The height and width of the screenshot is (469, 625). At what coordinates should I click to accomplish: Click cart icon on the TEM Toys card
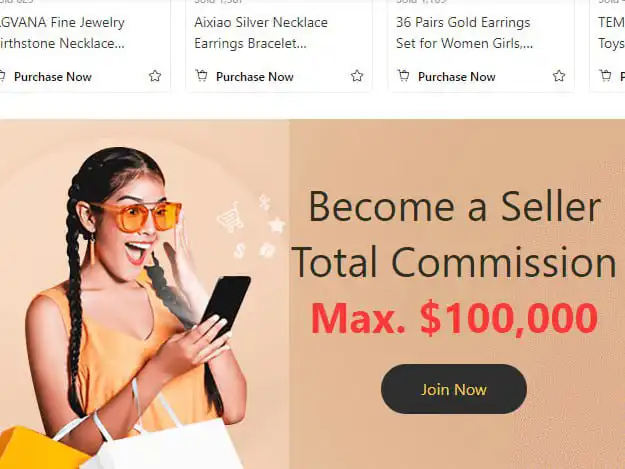pyautogui.click(x=605, y=75)
